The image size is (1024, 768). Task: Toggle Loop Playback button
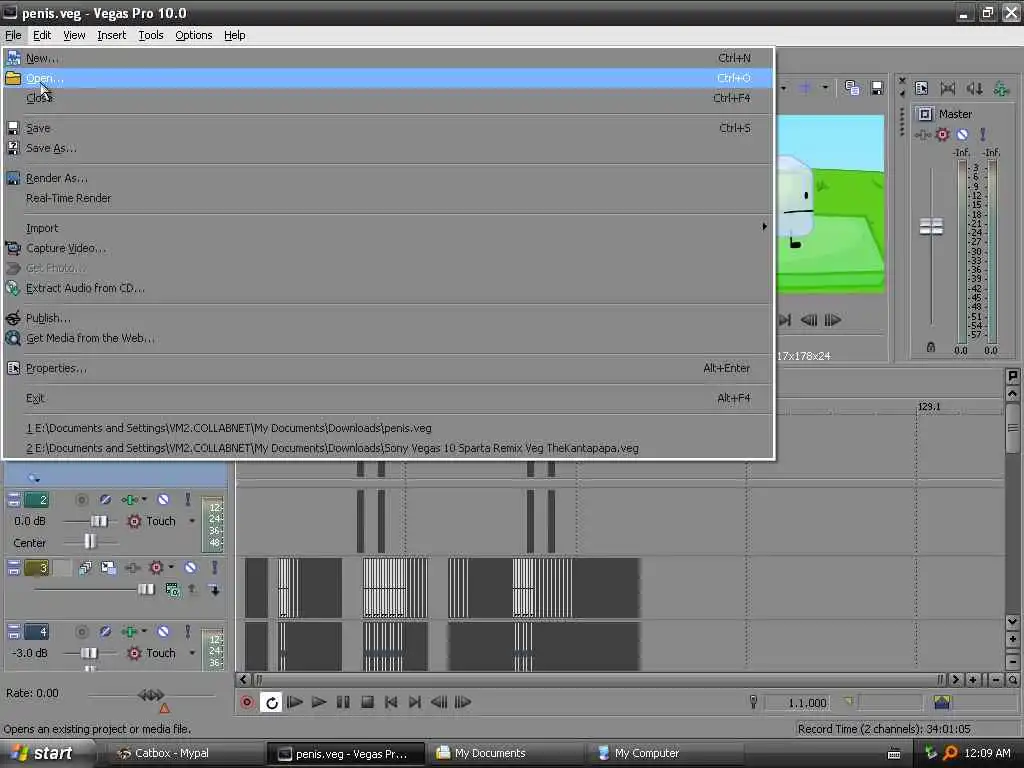click(271, 703)
